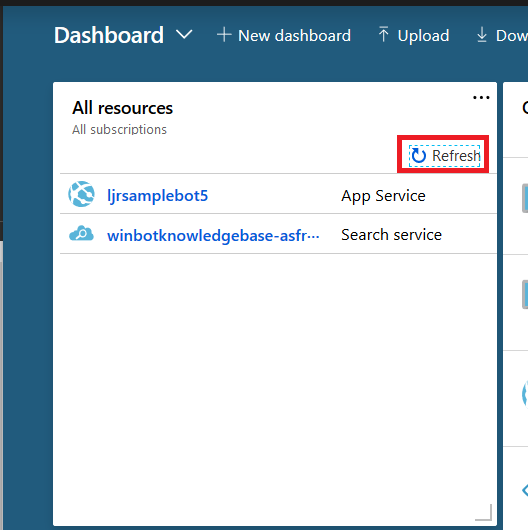
Task: Click the App Service type label
Action: pos(383,196)
